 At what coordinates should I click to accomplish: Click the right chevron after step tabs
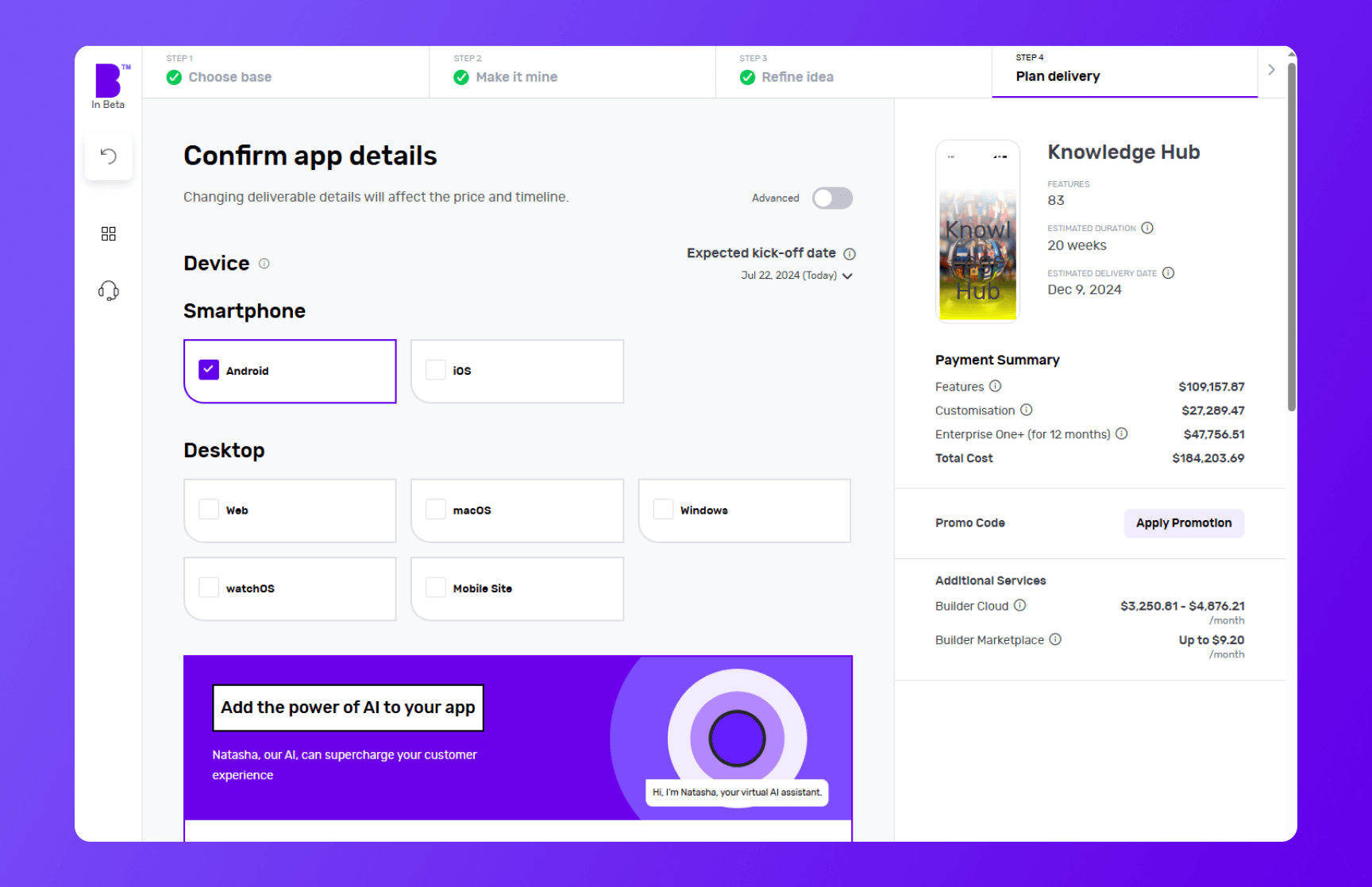(x=1271, y=70)
